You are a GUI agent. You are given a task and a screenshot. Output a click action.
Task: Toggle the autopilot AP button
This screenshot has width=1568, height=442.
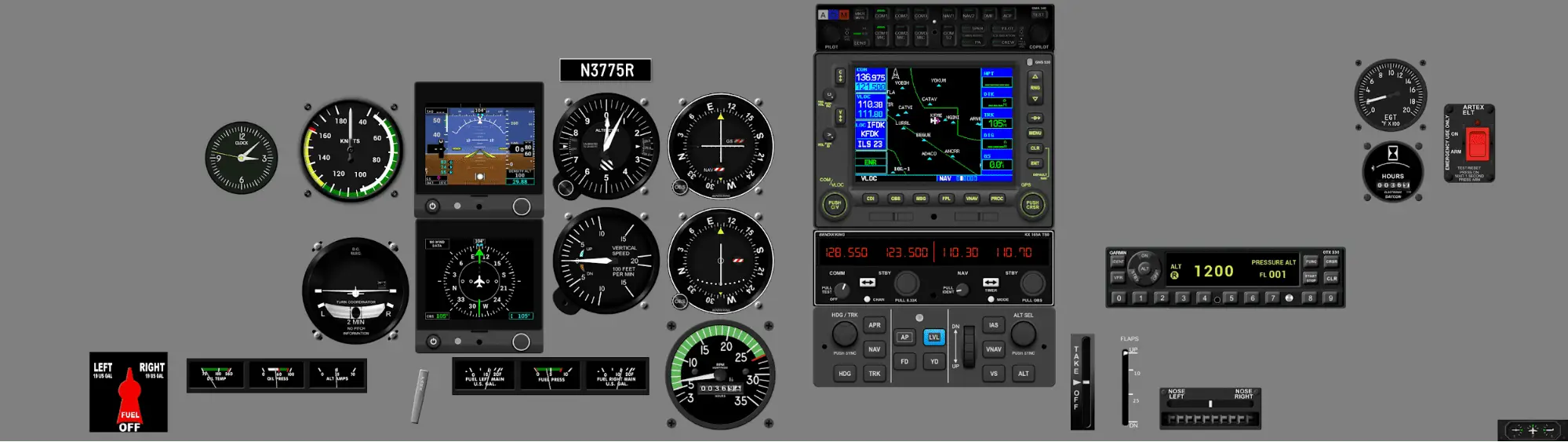[904, 337]
